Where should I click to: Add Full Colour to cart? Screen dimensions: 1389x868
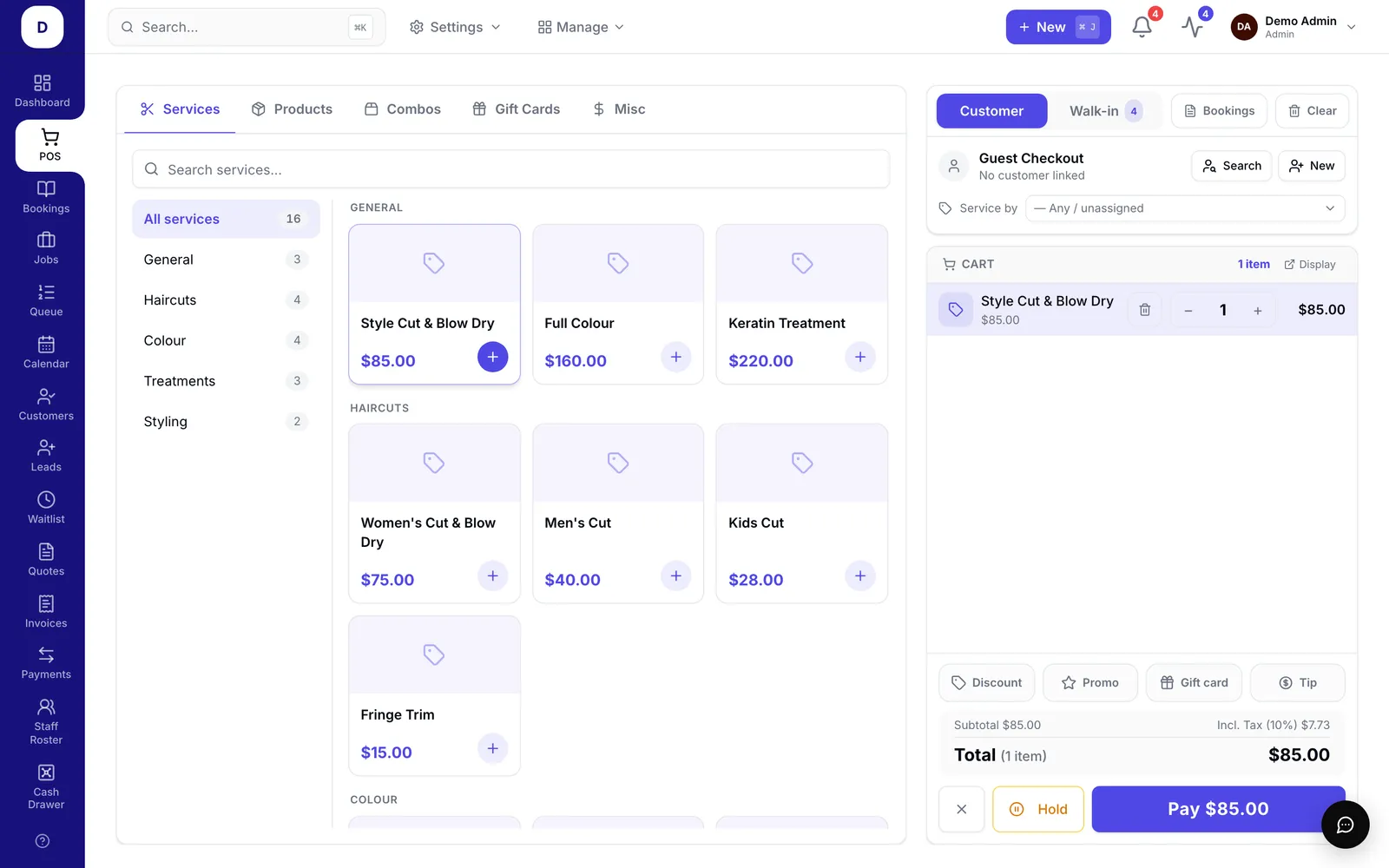click(676, 357)
